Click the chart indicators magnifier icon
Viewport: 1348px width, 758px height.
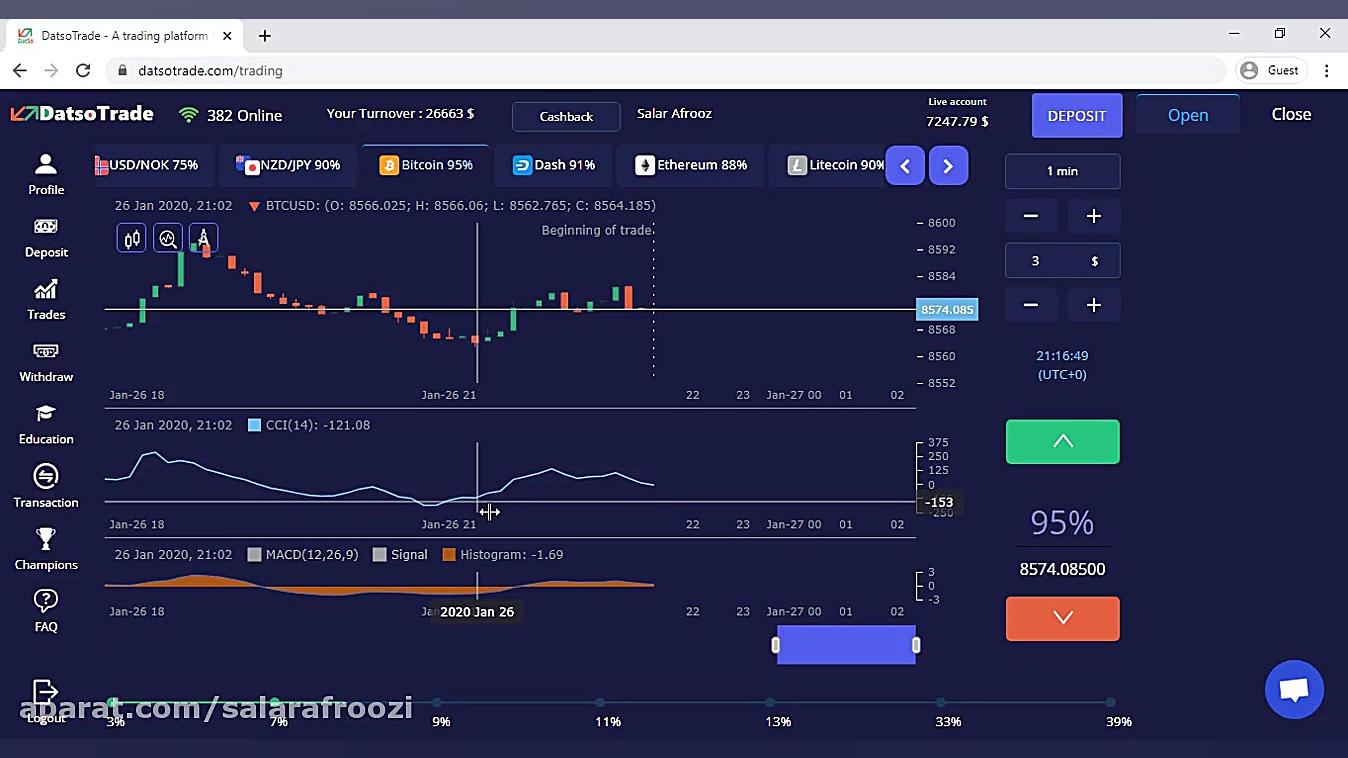[167, 239]
